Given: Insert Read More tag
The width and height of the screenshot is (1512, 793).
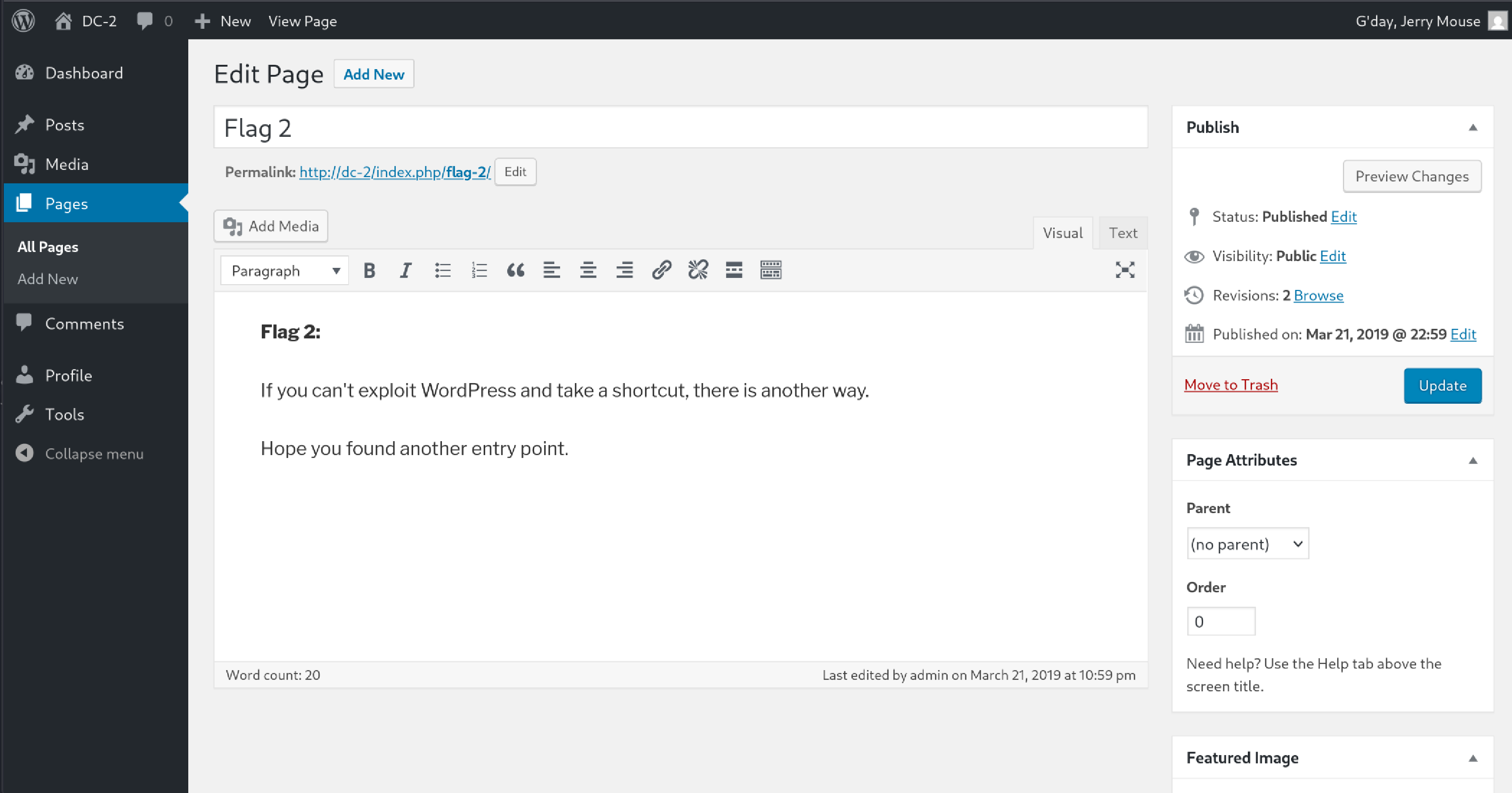Looking at the screenshot, I should click(x=734, y=270).
